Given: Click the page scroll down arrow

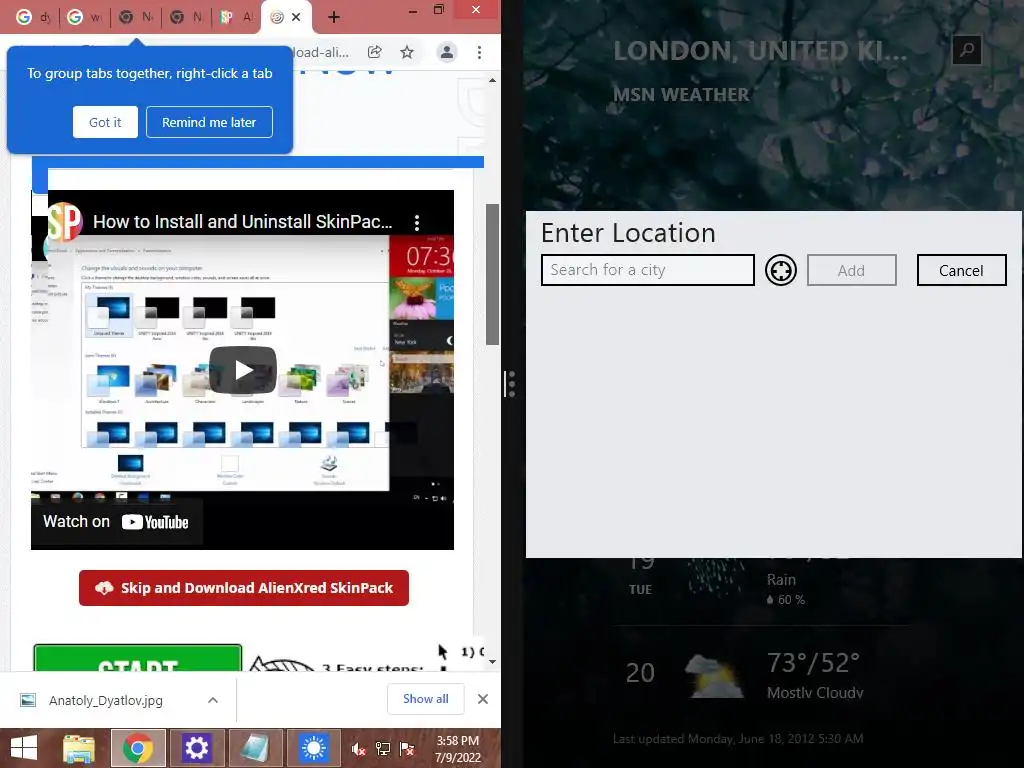Looking at the screenshot, I should coord(492,662).
